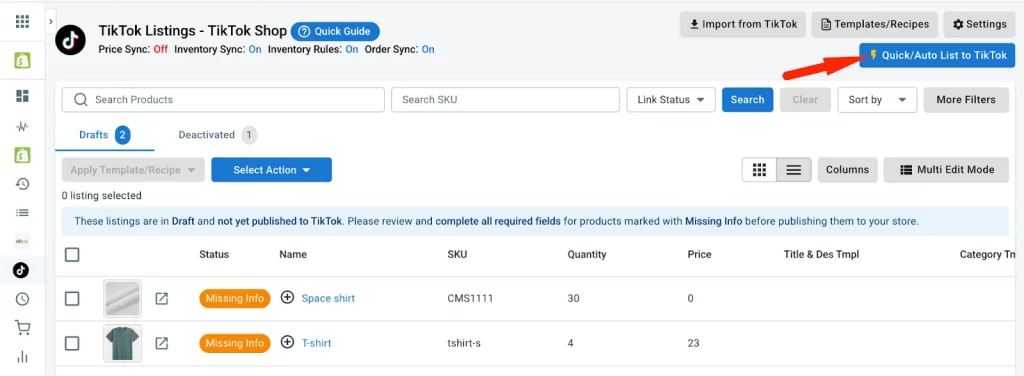The width and height of the screenshot is (1024, 376).
Task: Toggle Price Sync Off status
Action: click(161, 50)
